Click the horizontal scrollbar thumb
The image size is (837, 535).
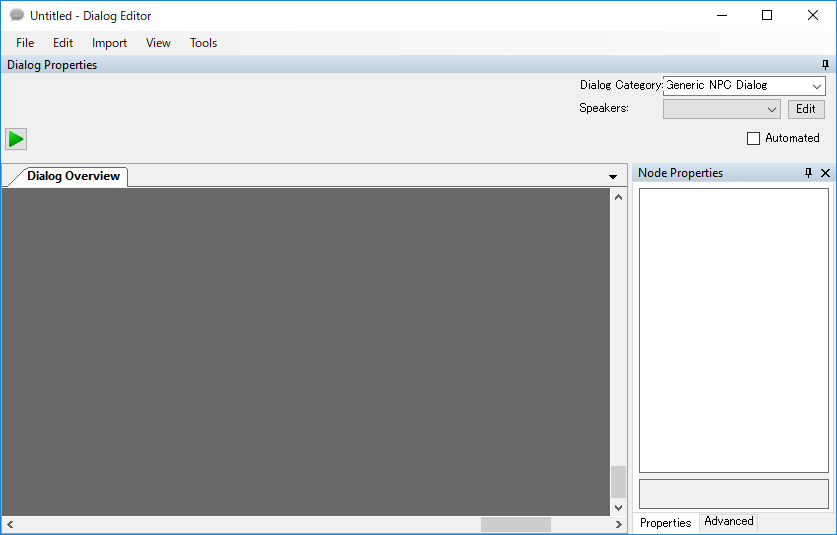[x=515, y=524]
